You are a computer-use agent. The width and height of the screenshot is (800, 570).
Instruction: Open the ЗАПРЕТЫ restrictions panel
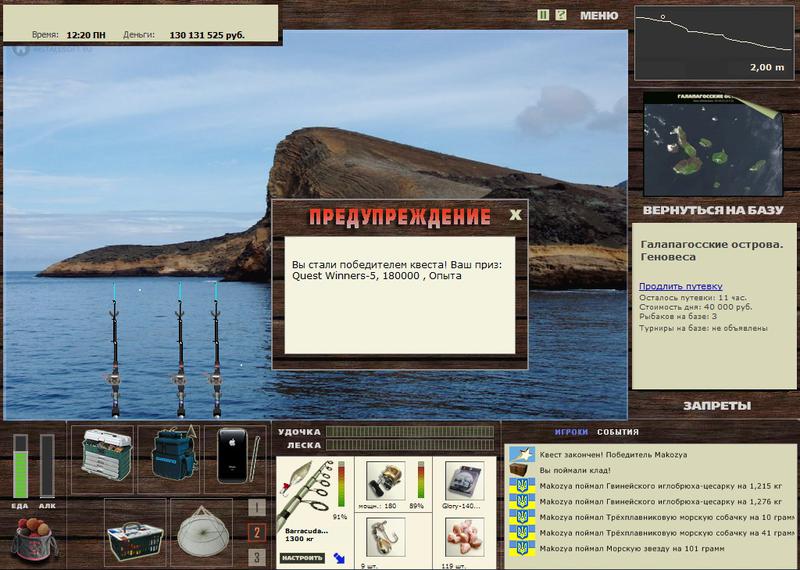(x=717, y=406)
